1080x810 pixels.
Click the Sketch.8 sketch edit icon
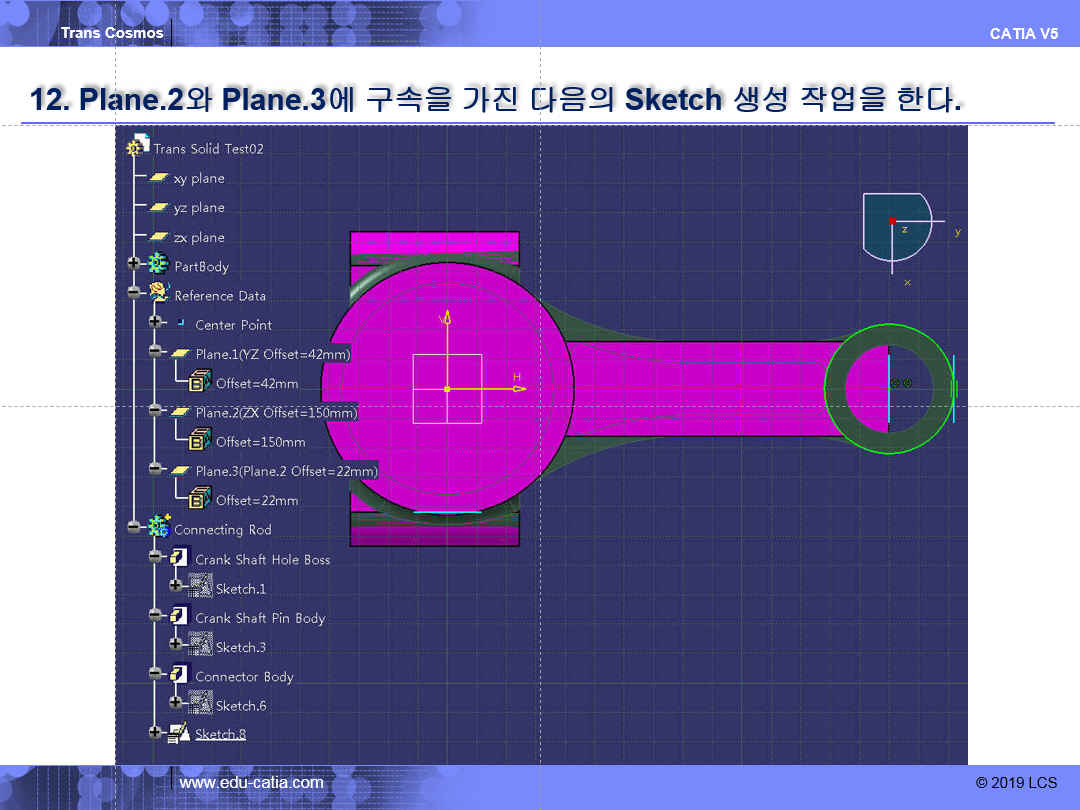(179, 733)
